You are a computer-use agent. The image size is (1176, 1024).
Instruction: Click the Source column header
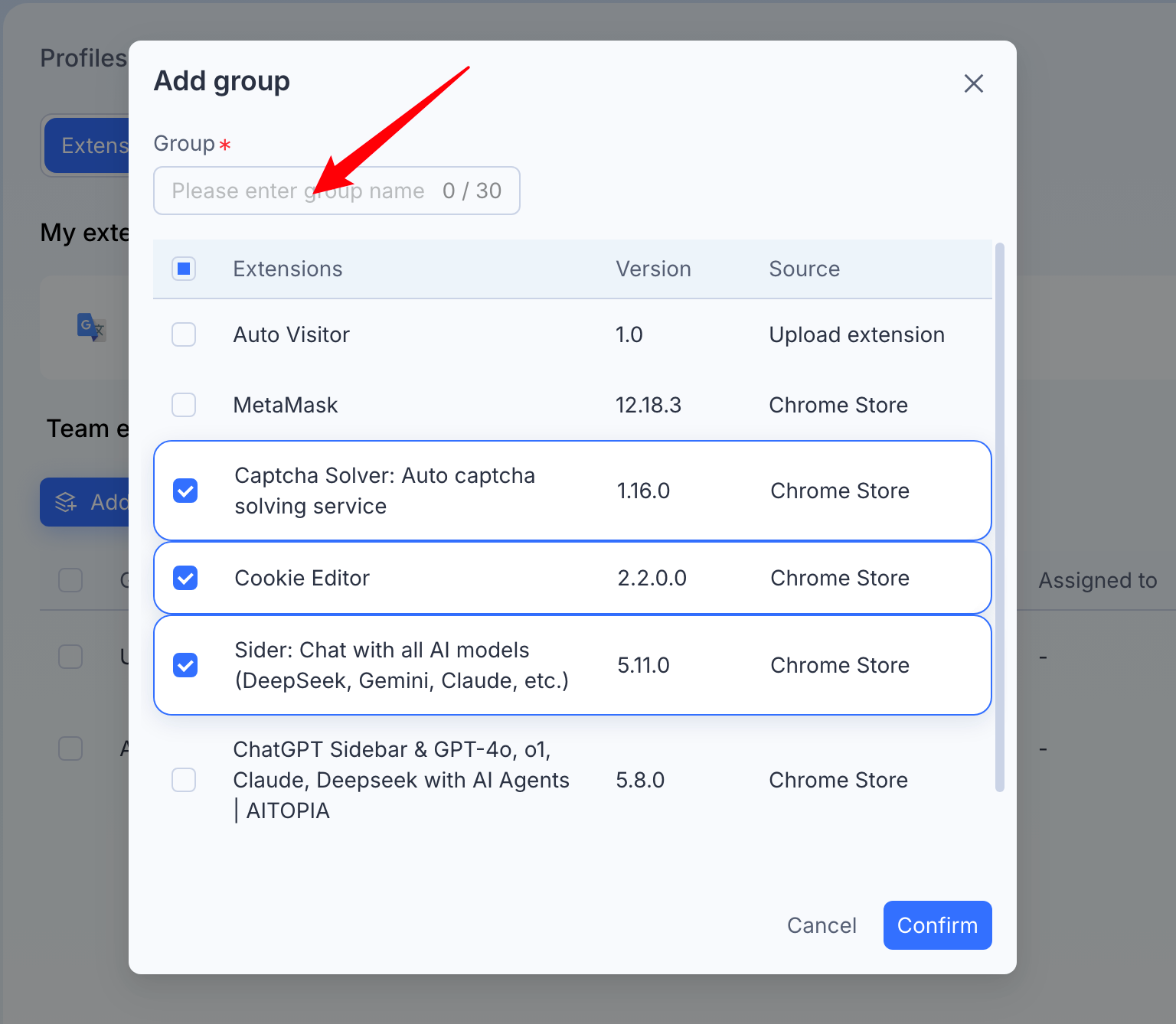pyautogui.click(x=804, y=269)
